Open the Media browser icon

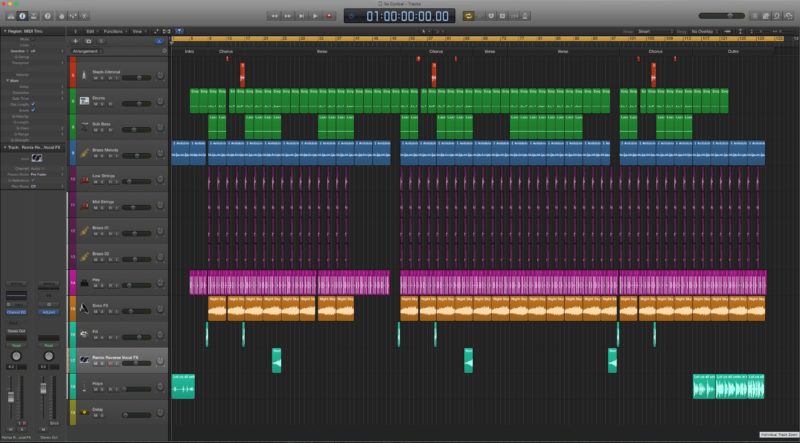pos(789,16)
